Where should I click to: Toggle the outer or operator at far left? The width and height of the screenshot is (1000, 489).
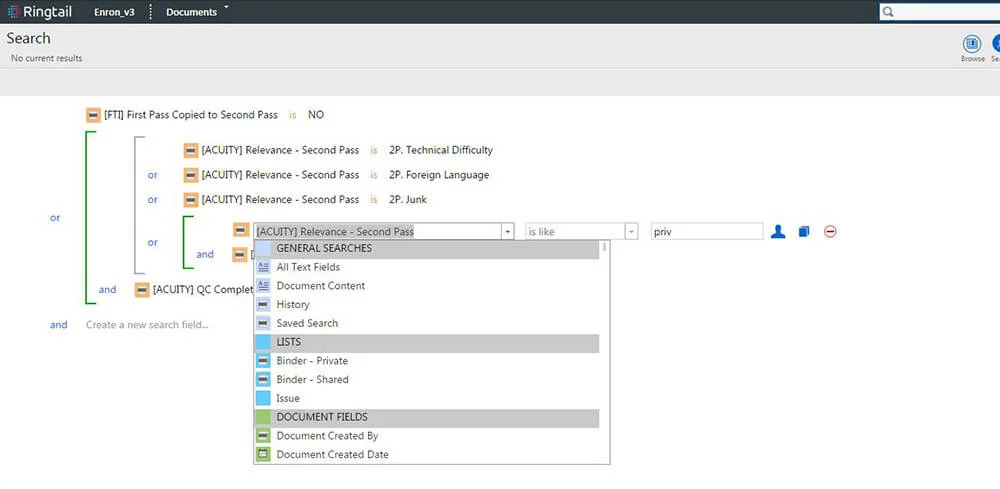(55, 217)
